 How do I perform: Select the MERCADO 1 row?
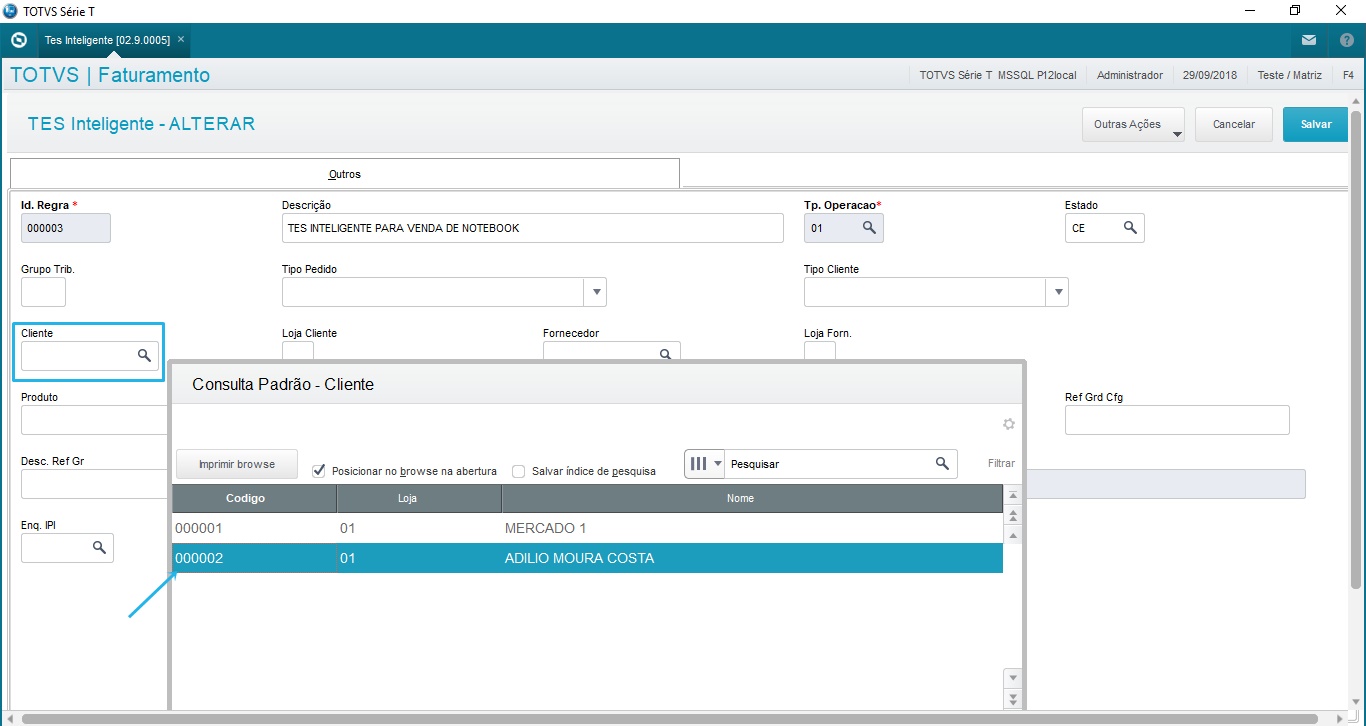(587, 528)
